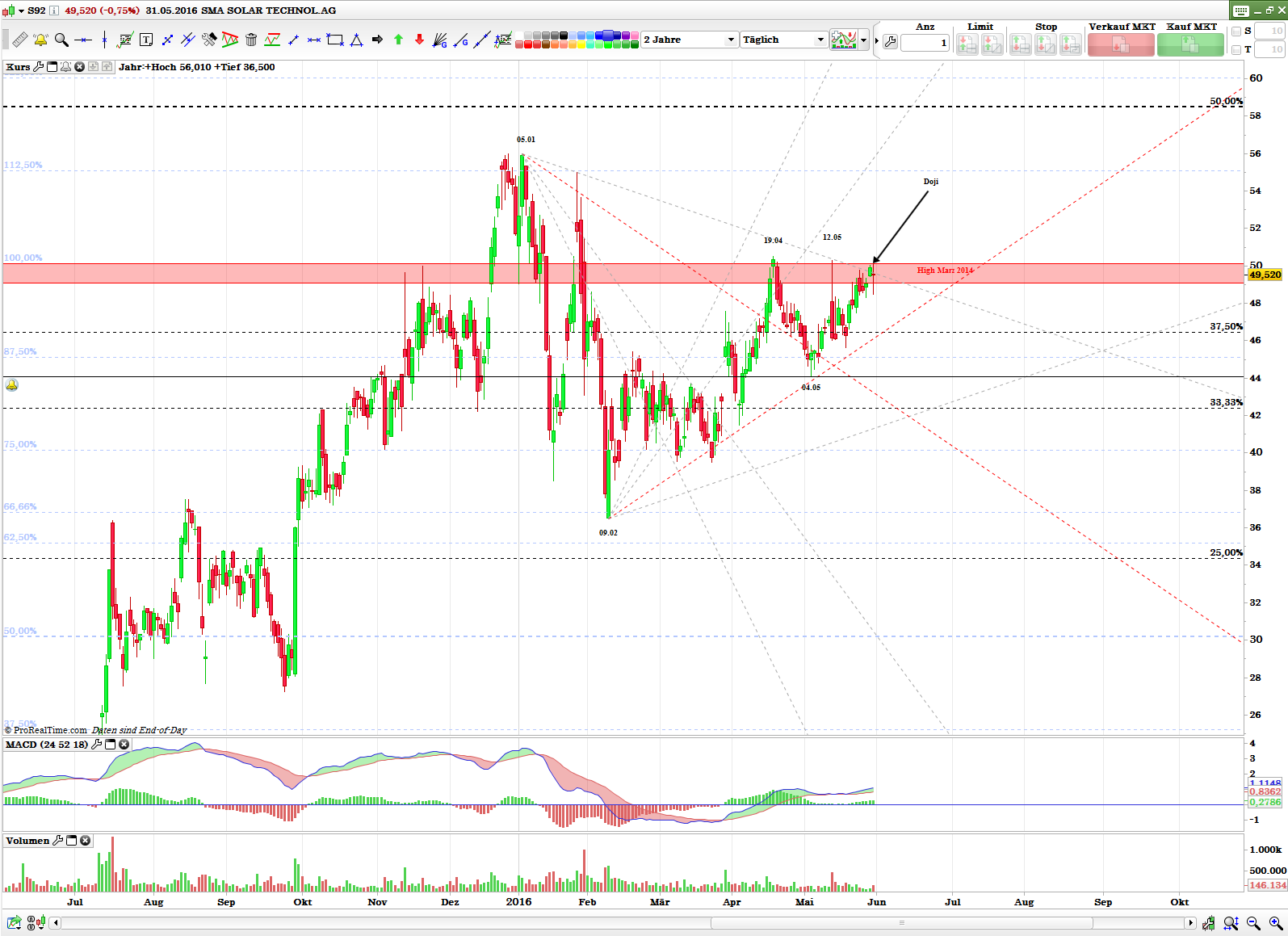Screen dimensions: 1288x936
Task: Select the horizontal line drawing tool
Action: point(82,40)
